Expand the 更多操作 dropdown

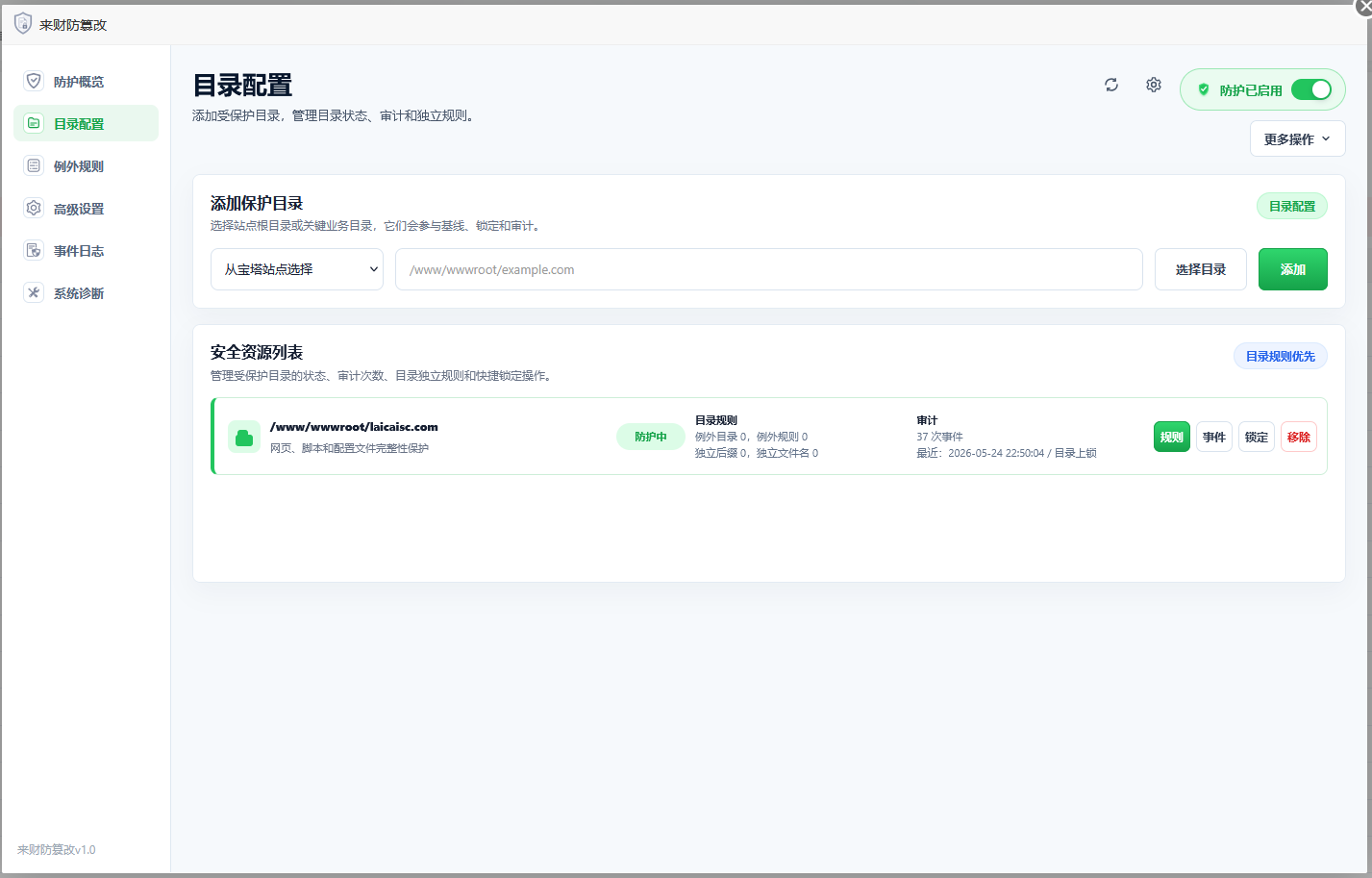[x=1297, y=138]
